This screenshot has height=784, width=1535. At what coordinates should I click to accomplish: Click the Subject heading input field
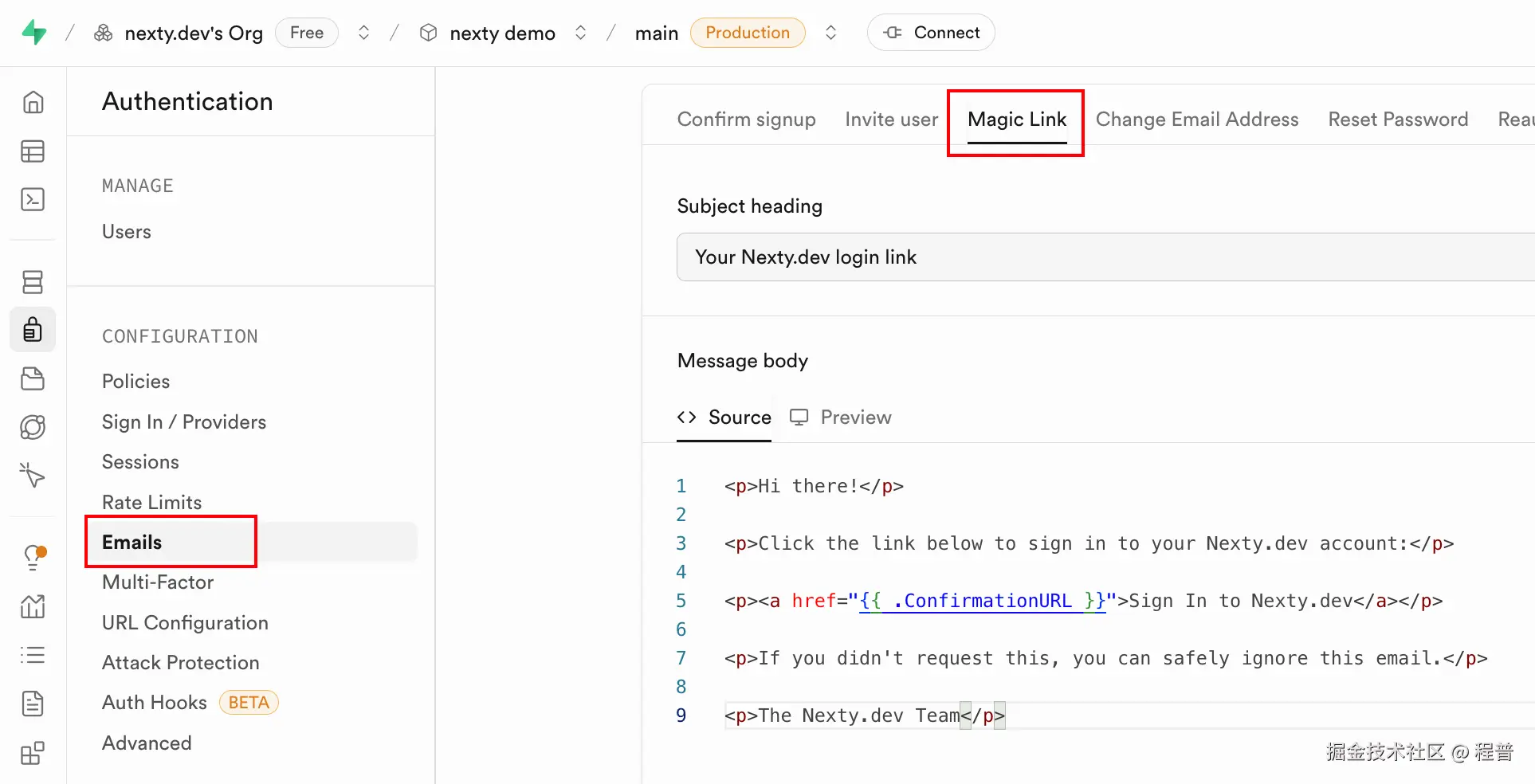coord(1100,257)
